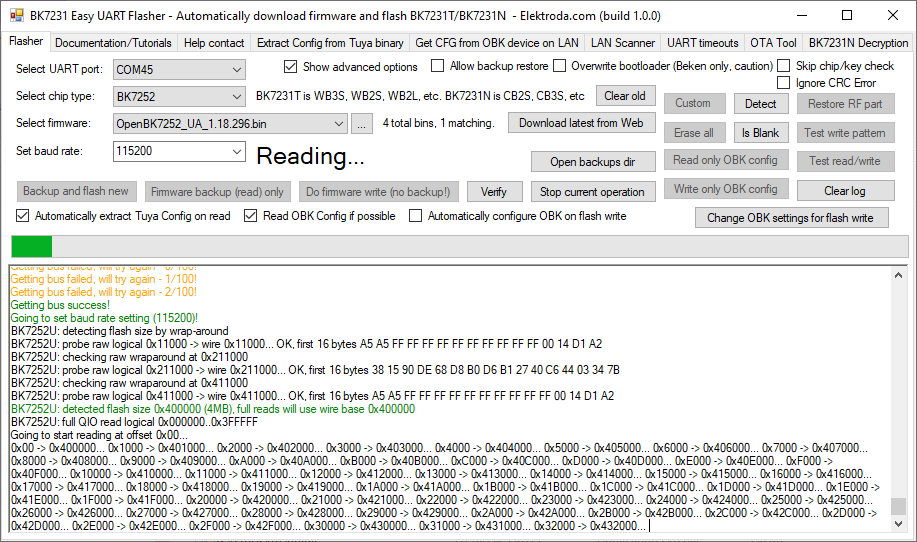The width and height of the screenshot is (917, 542).
Task: Go to Get CFG from OBK device on LAN tab
Action: click(x=497, y=43)
